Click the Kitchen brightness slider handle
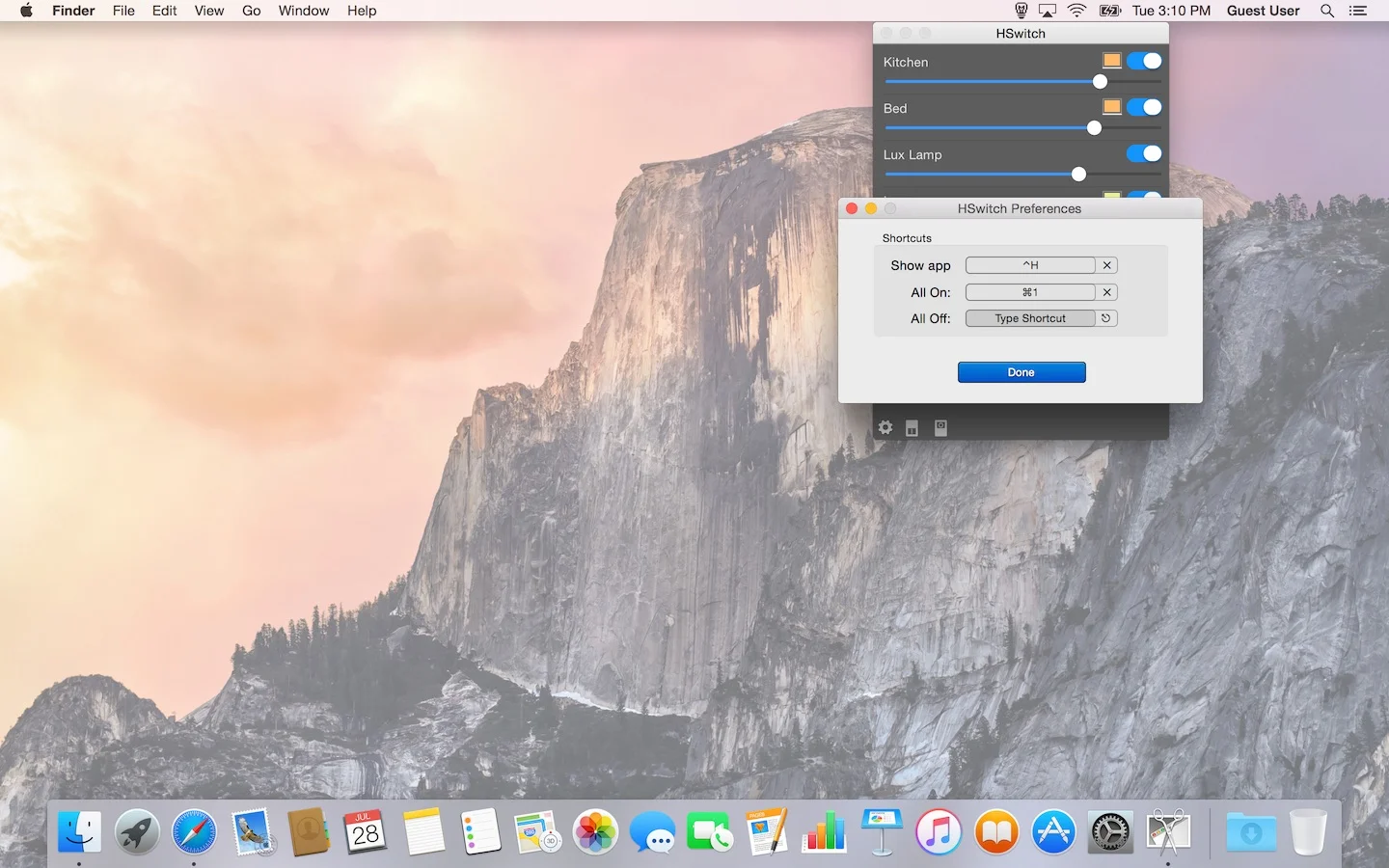The height and width of the screenshot is (868, 1389). click(1100, 82)
